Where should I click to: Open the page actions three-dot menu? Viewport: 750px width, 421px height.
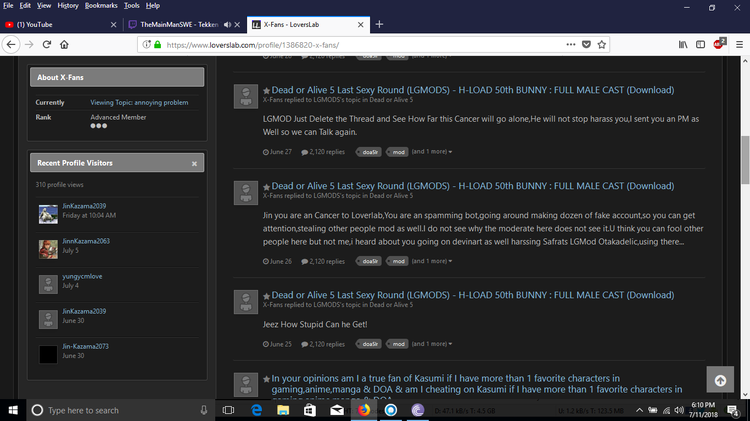coord(571,44)
